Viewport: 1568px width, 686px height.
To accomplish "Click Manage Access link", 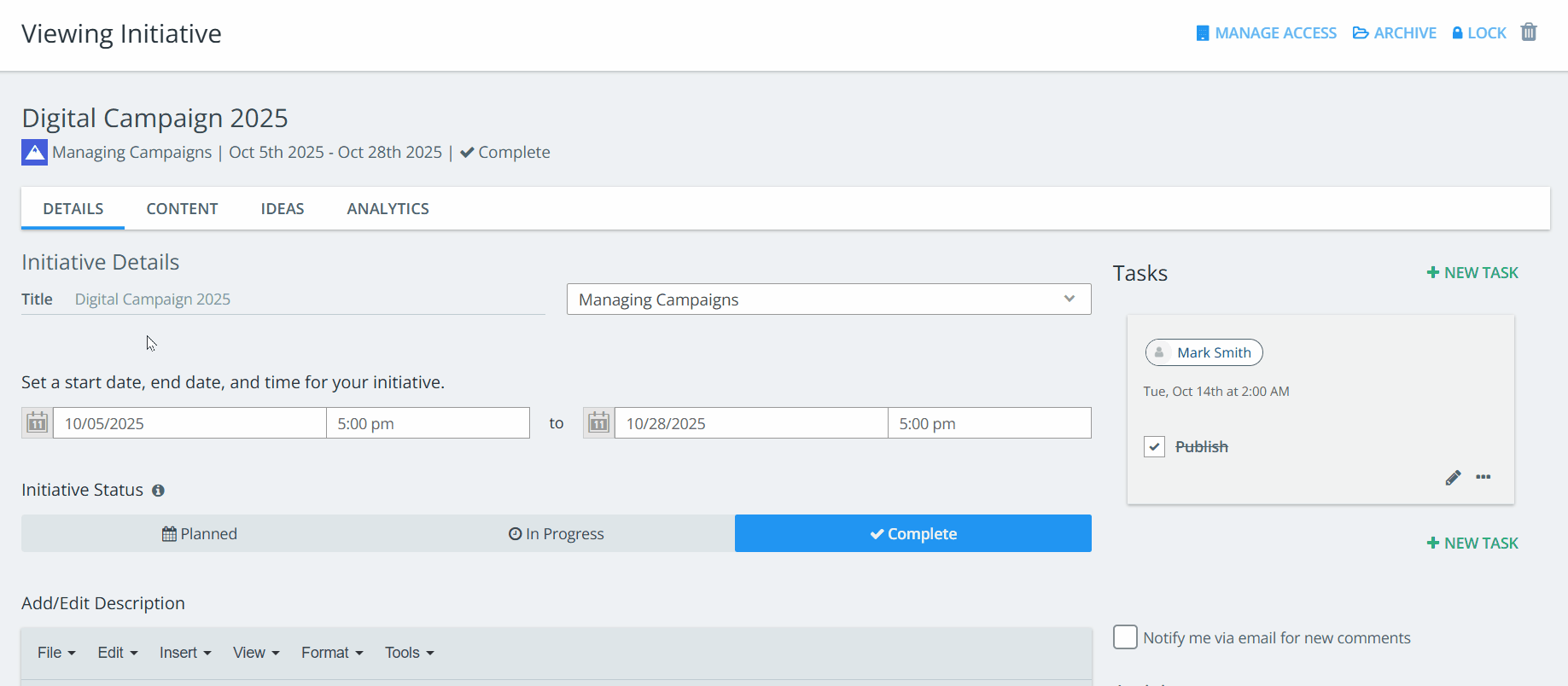I will click(x=1266, y=33).
